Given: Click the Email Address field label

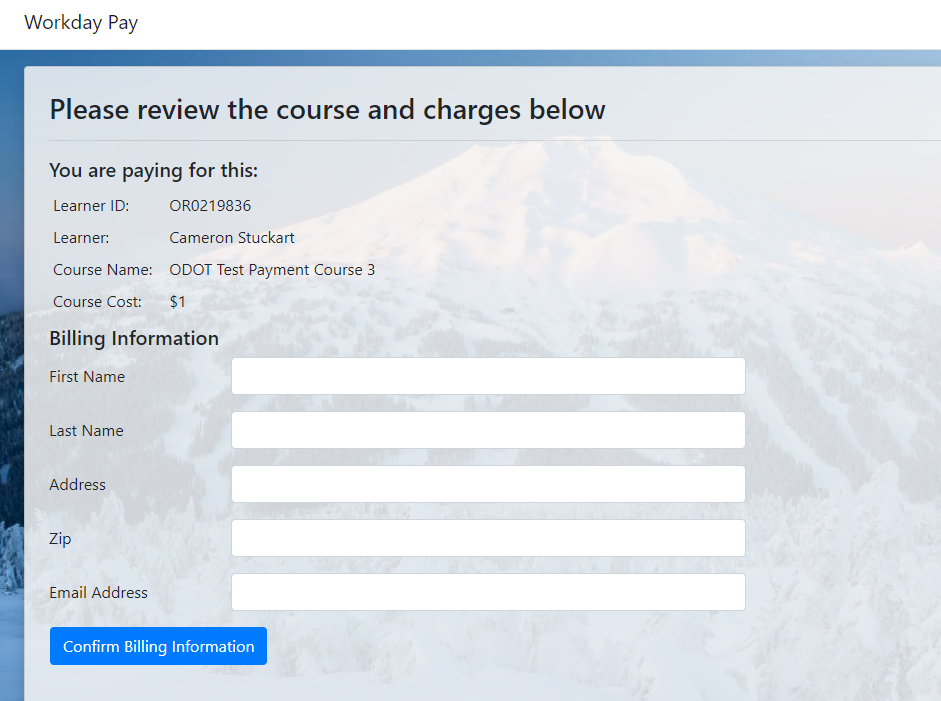Looking at the screenshot, I should pyautogui.click(x=98, y=593).
